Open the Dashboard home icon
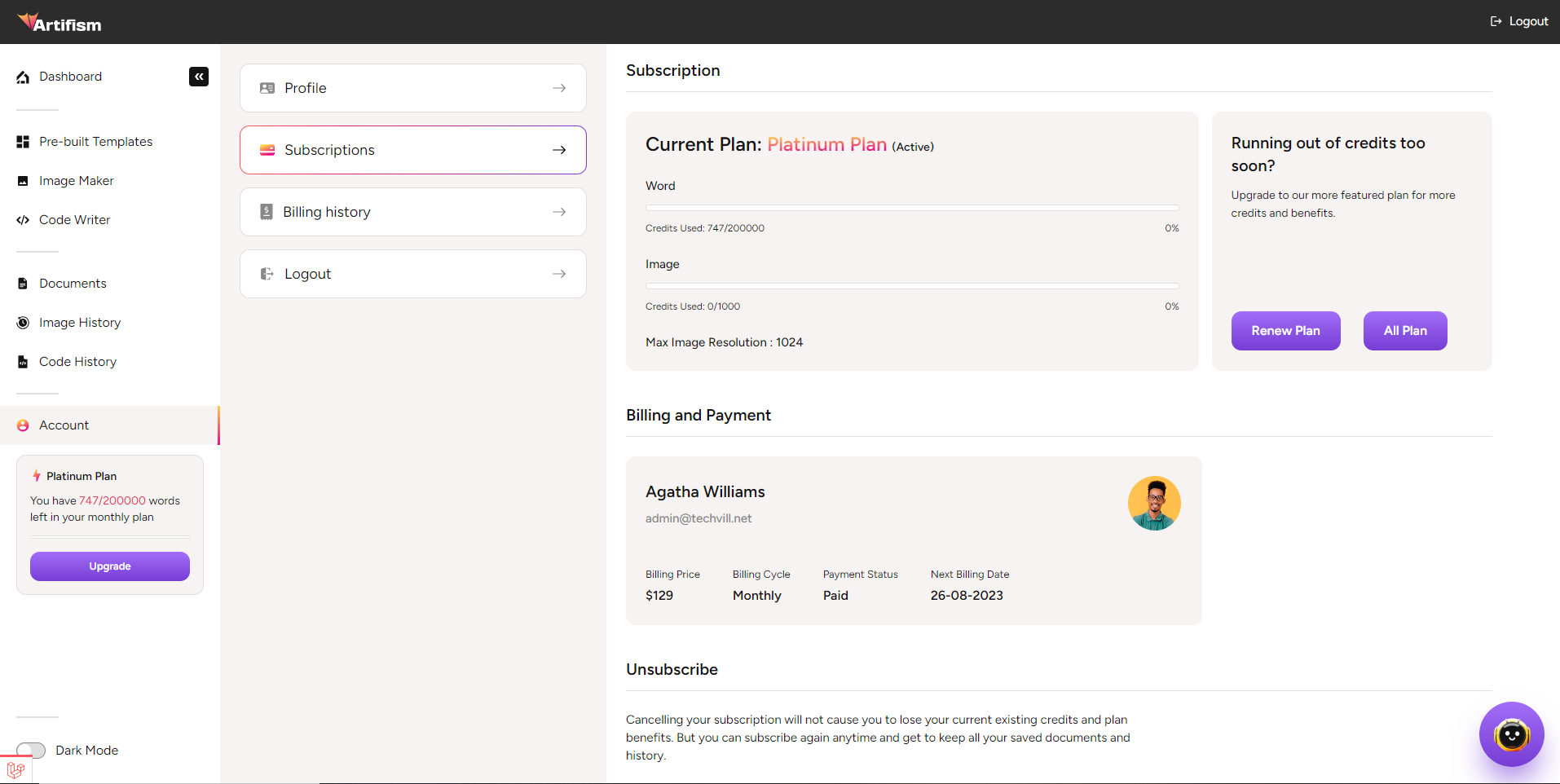The height and width of the screenshot is (784, 1560). (23, 77)
